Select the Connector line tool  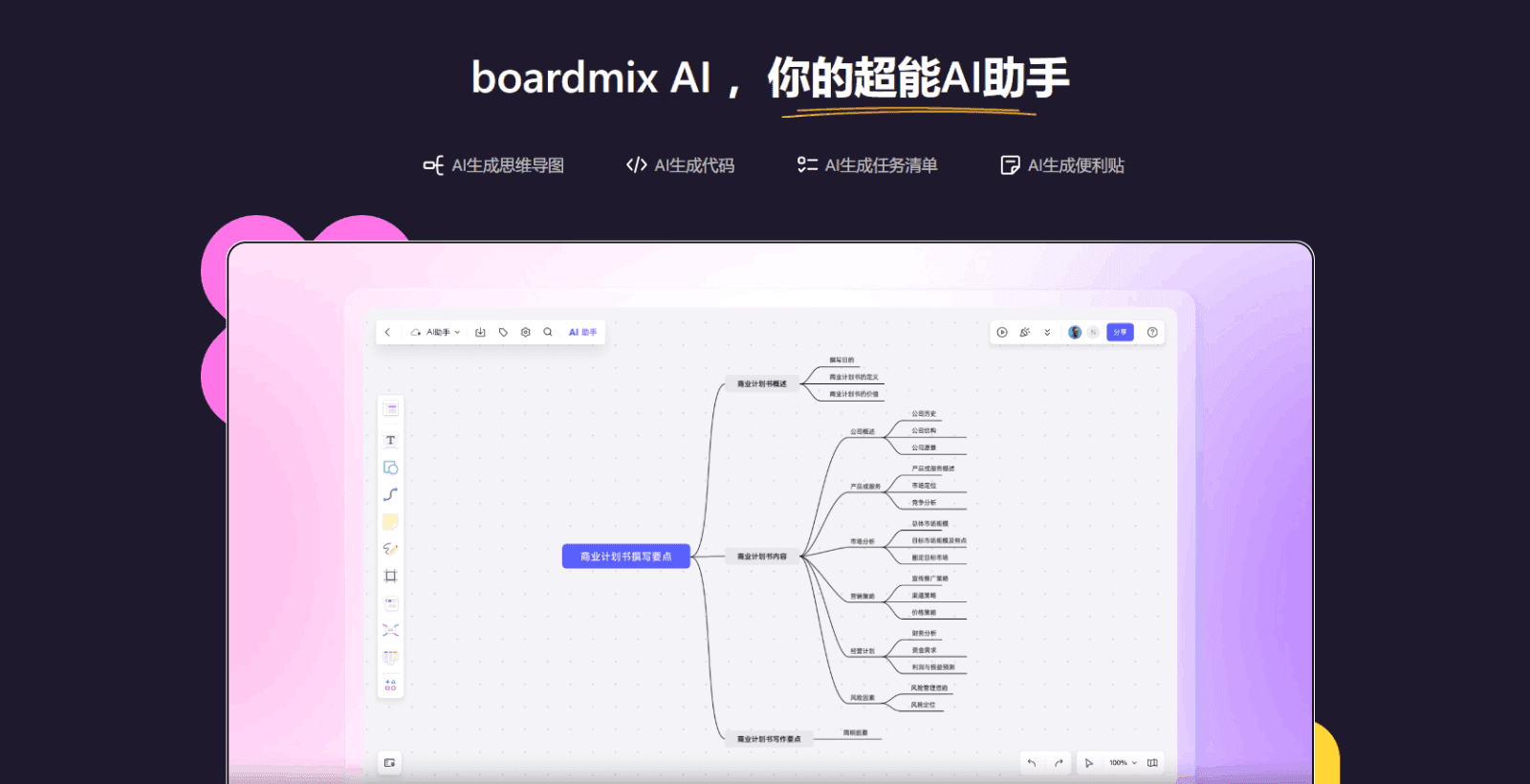[x=390, y=494]
